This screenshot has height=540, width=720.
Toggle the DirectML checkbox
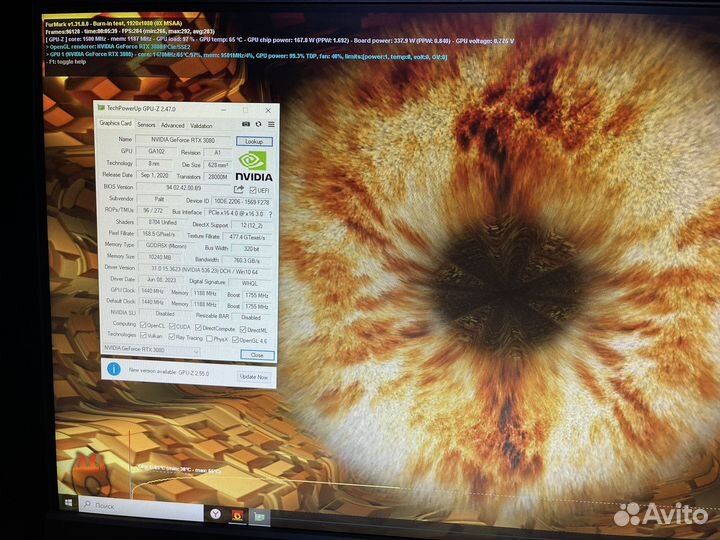(x=243, y=329)
